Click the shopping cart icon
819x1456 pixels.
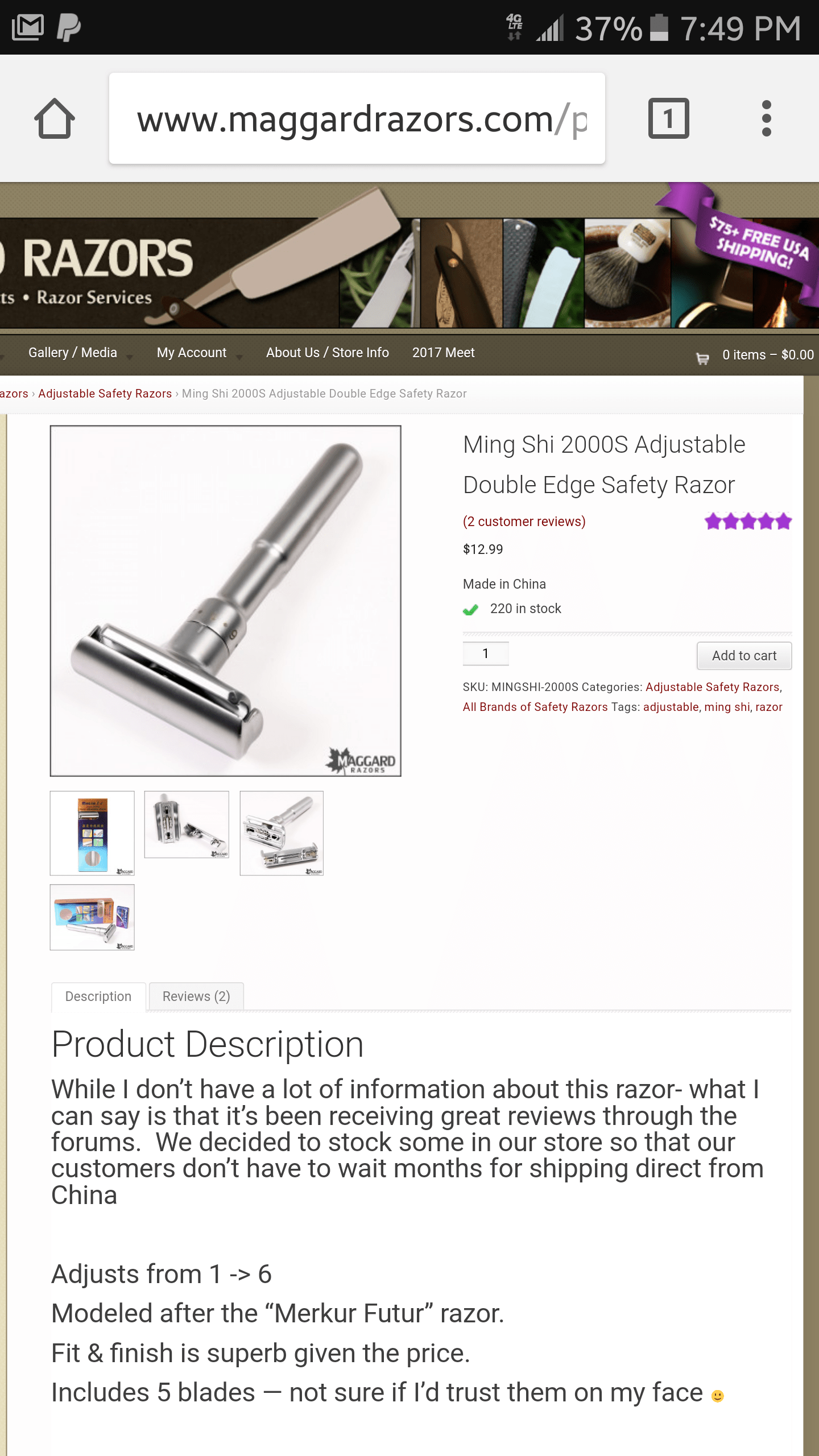pos(703,358)
